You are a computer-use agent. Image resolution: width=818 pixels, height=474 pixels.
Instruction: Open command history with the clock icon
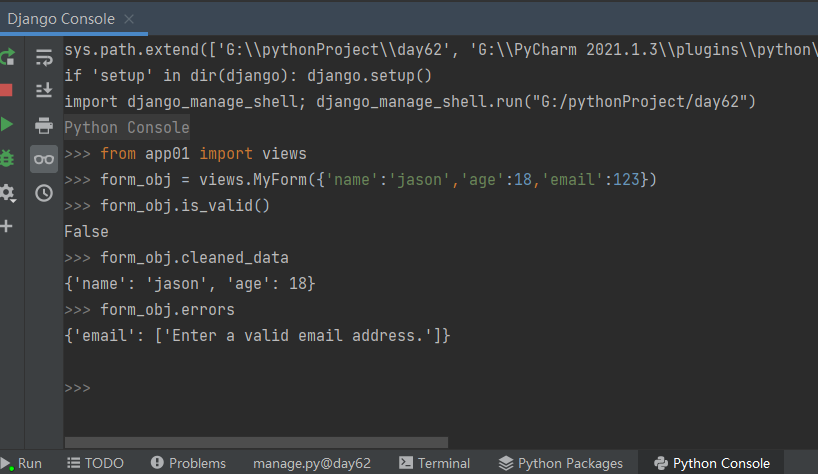(x=43, y=193)
